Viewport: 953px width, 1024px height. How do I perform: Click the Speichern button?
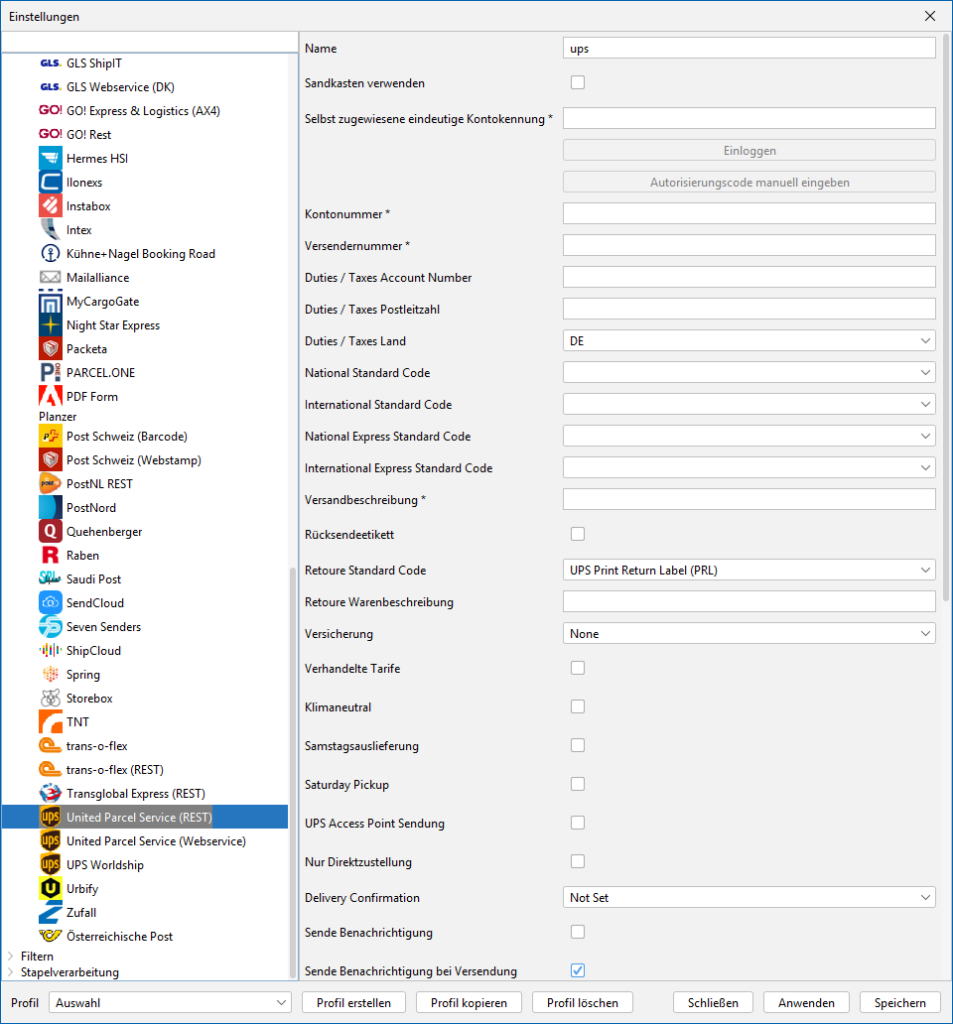click(x=899, y=1003)
